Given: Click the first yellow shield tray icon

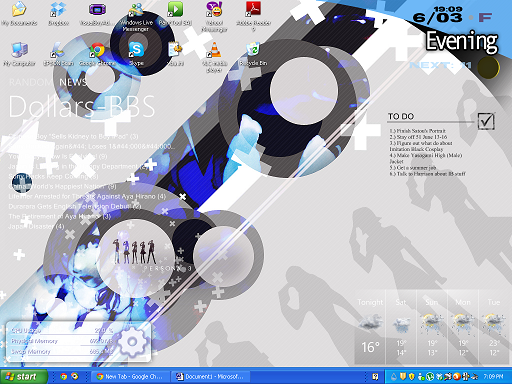Looking at the screenshot, I should [x=403, y=377].
